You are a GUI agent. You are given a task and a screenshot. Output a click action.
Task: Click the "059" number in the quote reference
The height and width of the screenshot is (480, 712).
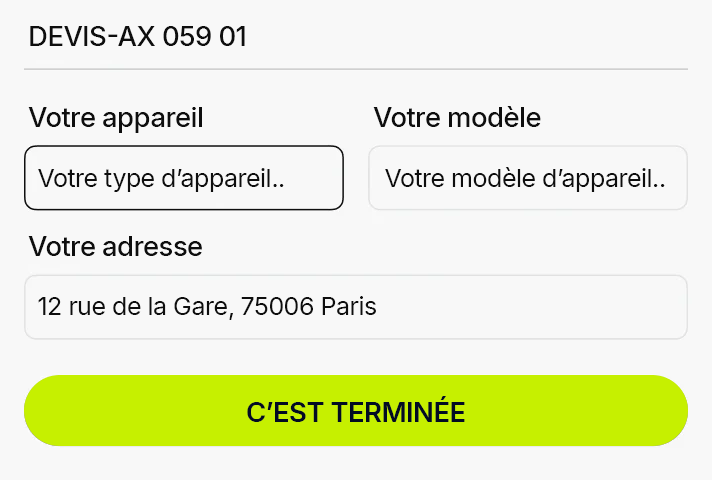click(187, 37)
